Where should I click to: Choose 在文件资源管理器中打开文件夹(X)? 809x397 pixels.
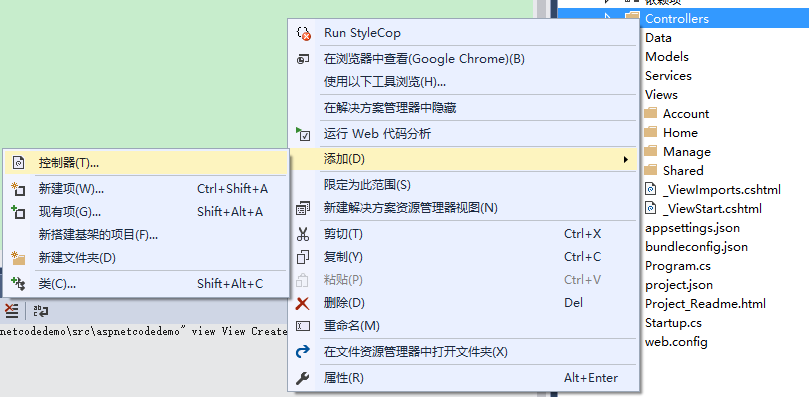coord(464,352)
